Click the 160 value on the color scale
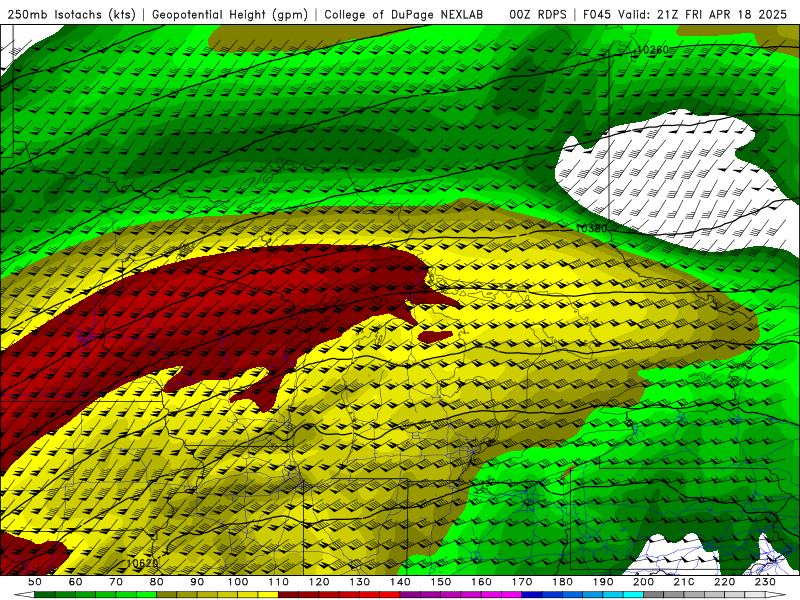The image size is (800, 600). pos(482,582)
